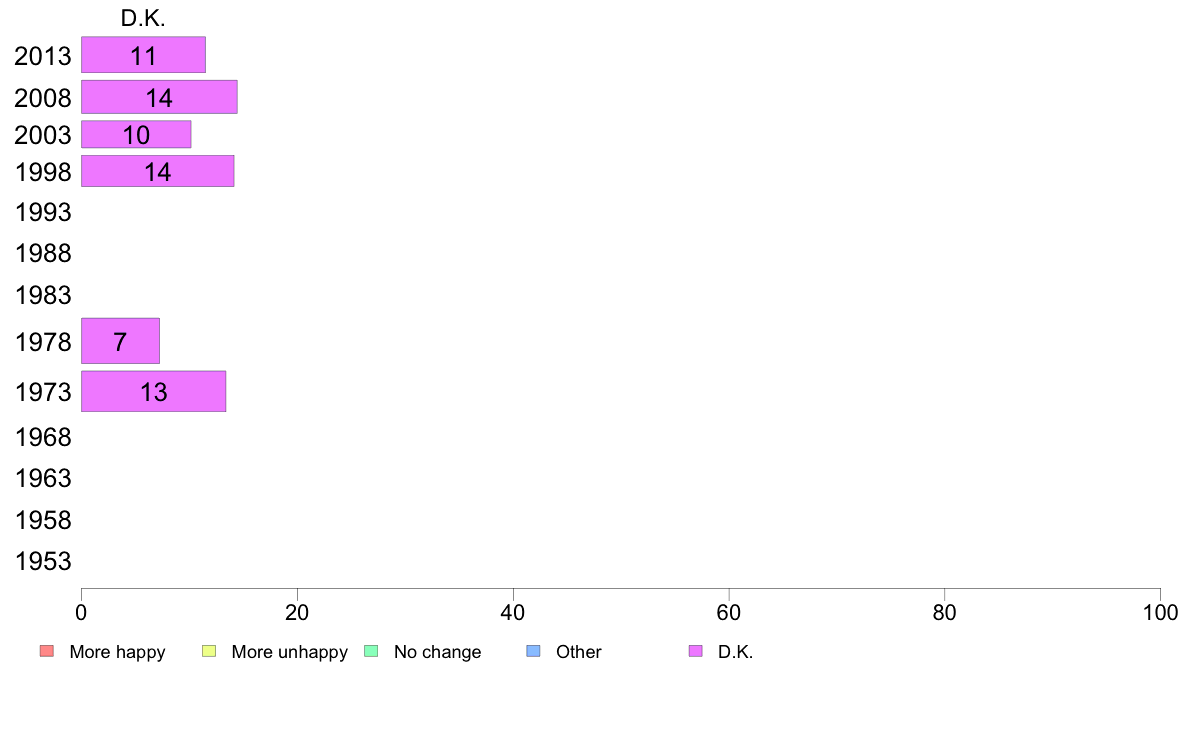Click the More happy legend label

pyautogui.click(x=117, y=652)
